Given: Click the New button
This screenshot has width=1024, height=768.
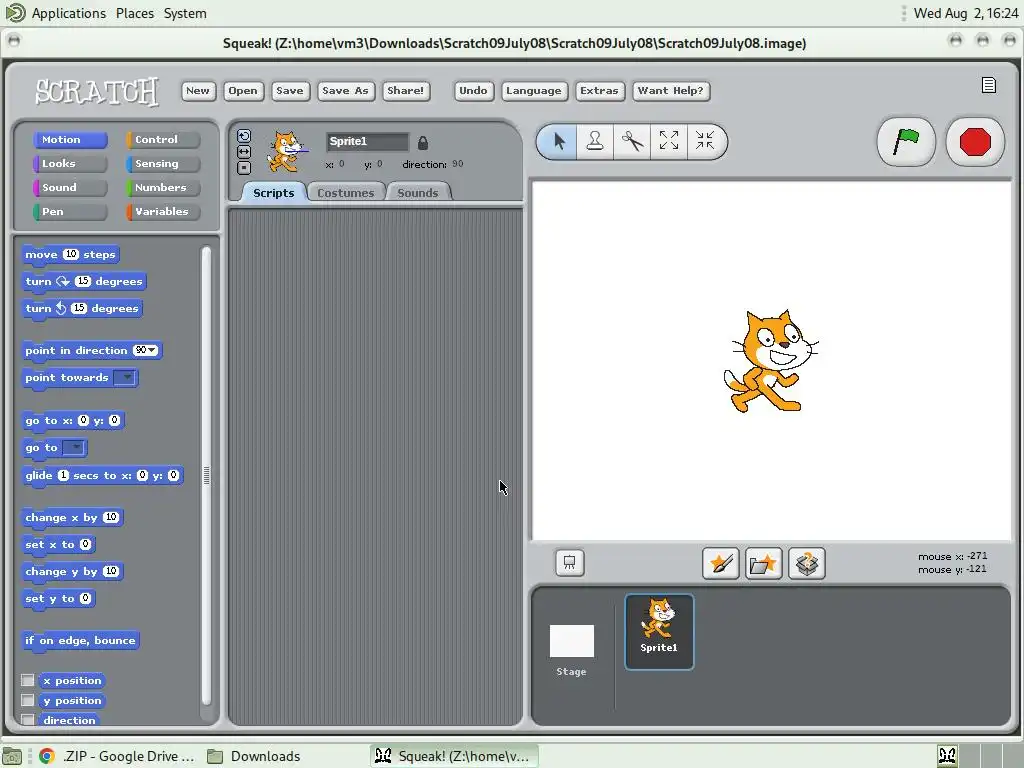Looking at the screenshot, I should coord(198,91).
